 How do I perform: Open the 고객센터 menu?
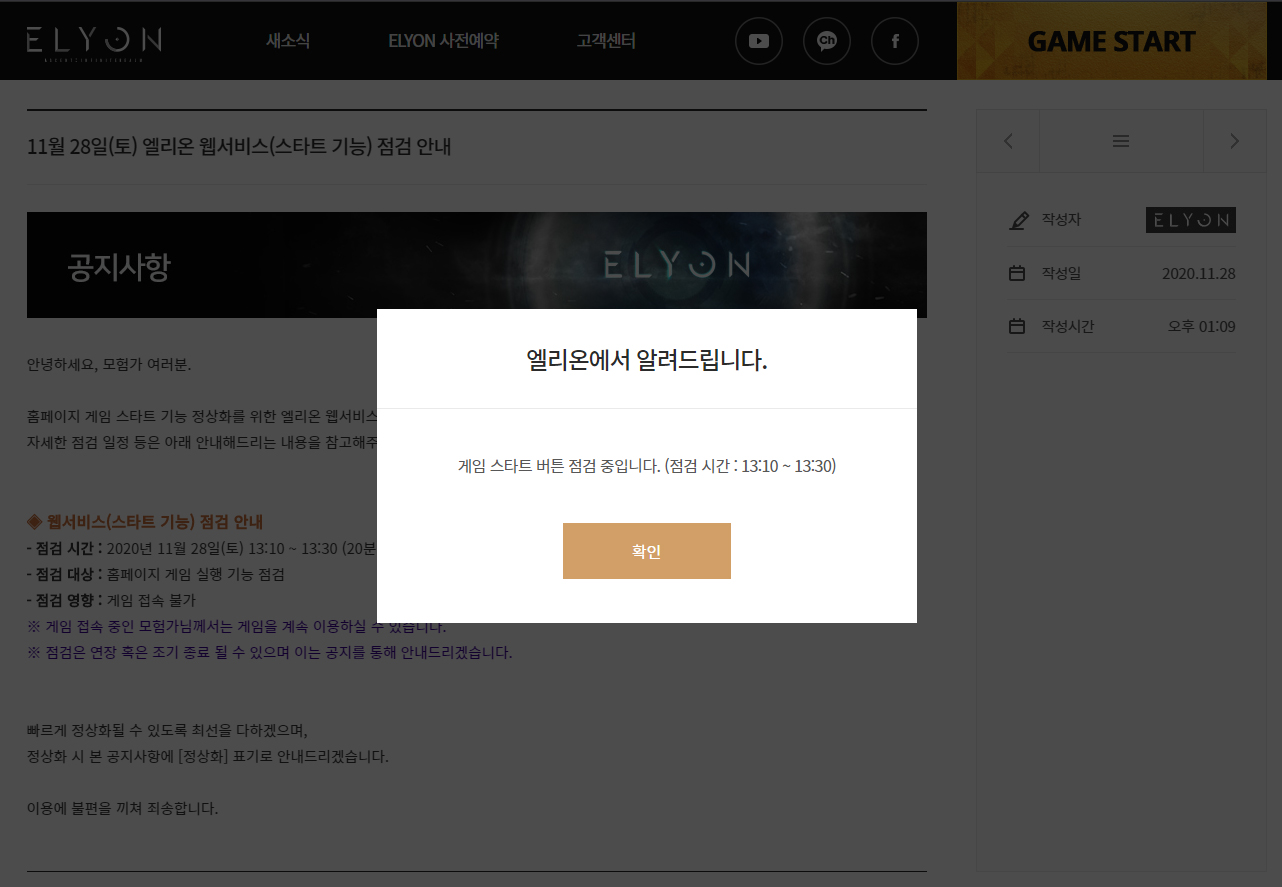(x=606, y=41)
